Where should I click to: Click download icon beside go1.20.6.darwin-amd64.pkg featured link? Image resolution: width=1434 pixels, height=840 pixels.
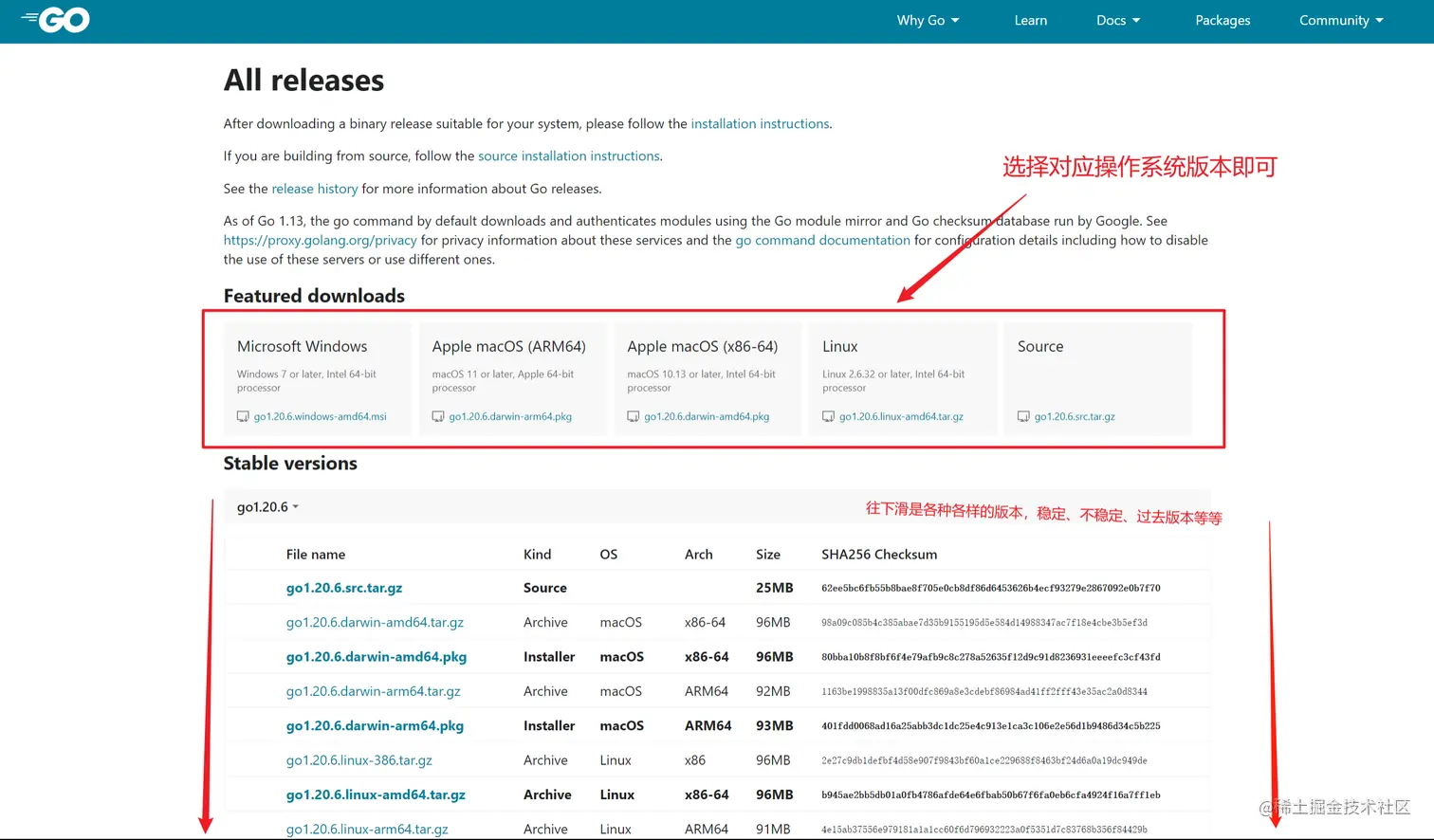(x=634, y=416)
